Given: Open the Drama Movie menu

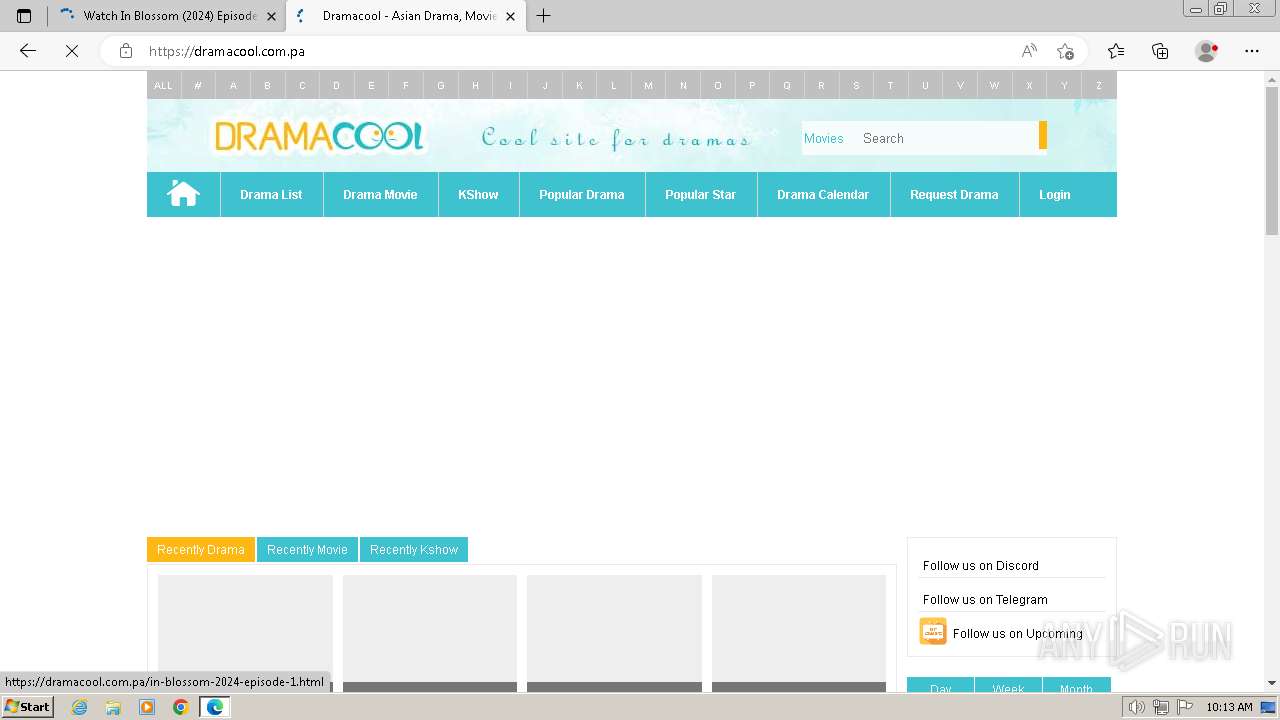Looking at the screenshot, I should pyautogui.click(x=380, y=194).
